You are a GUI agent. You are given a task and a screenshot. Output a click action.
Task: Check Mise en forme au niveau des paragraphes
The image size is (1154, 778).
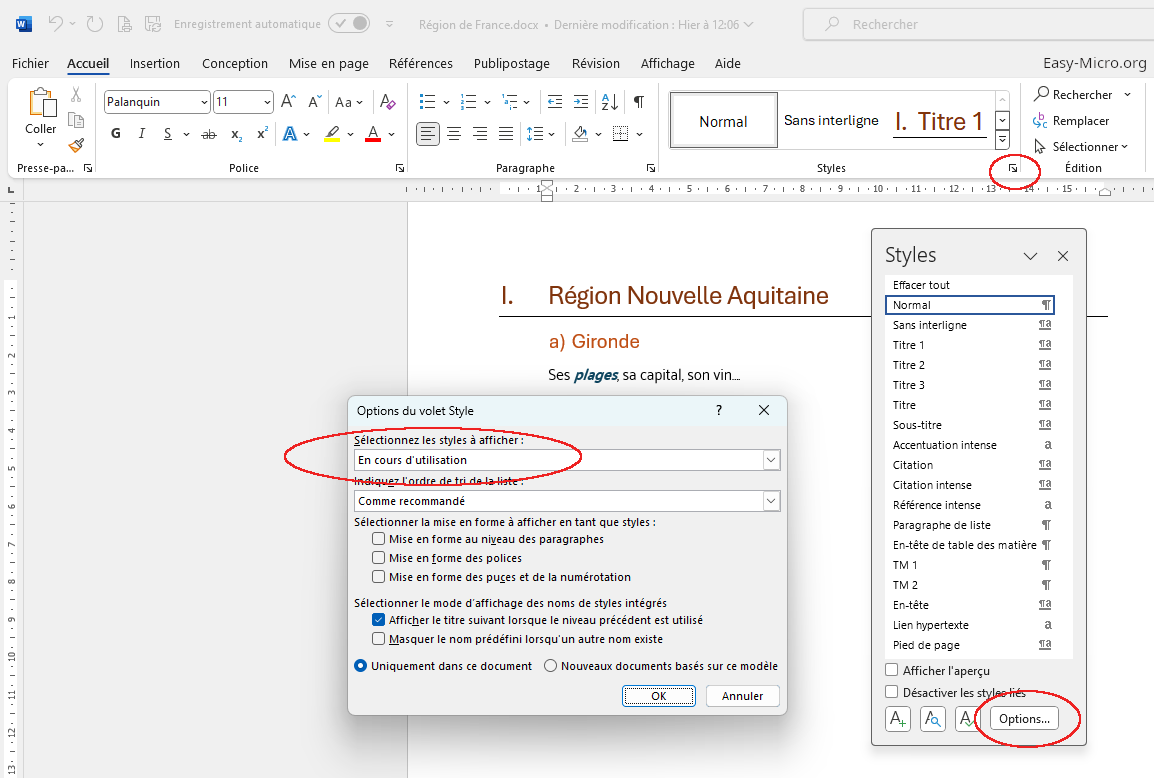(x=378, y=539)
